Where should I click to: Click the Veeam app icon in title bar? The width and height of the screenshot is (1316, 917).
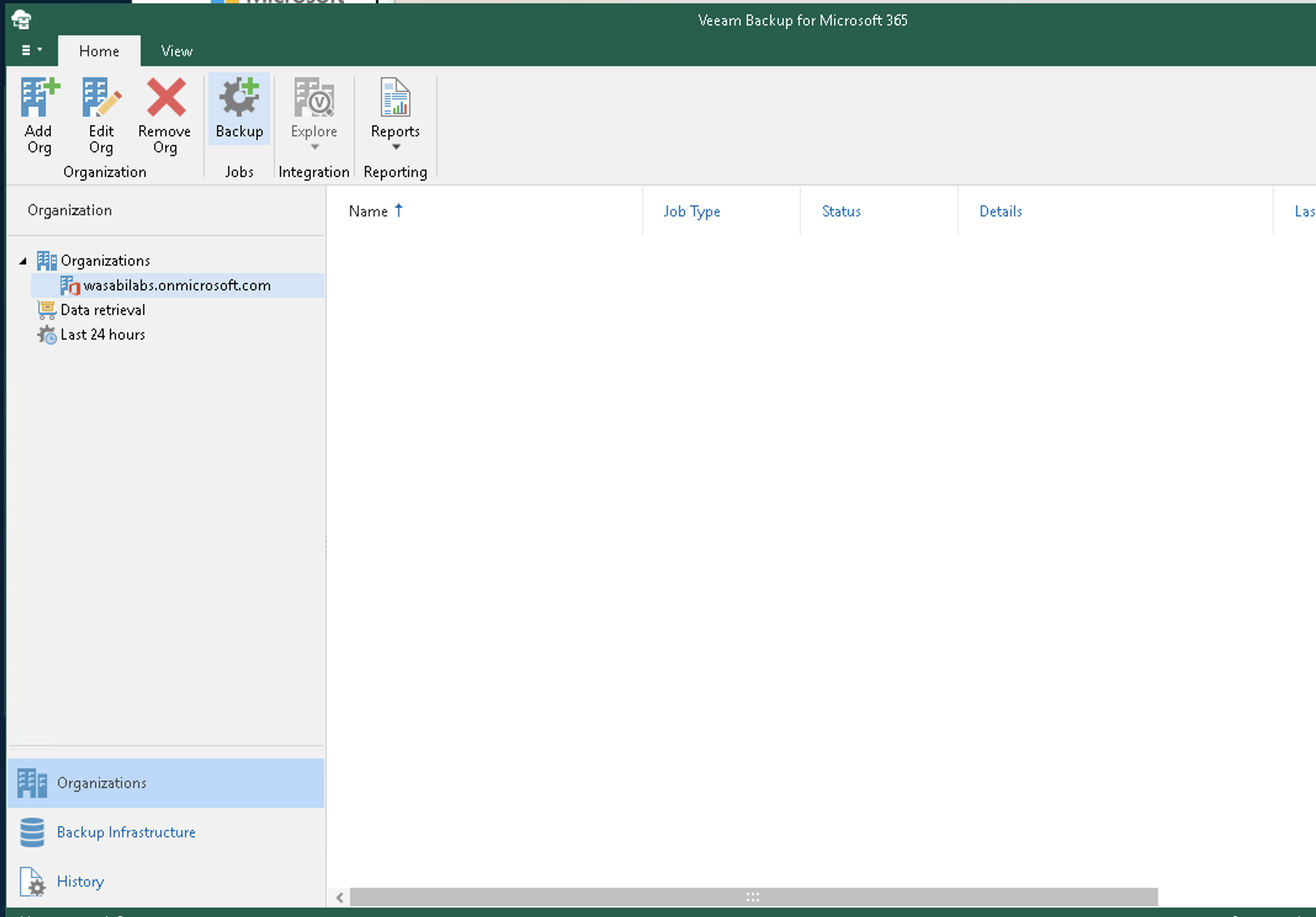click(22, 20)
